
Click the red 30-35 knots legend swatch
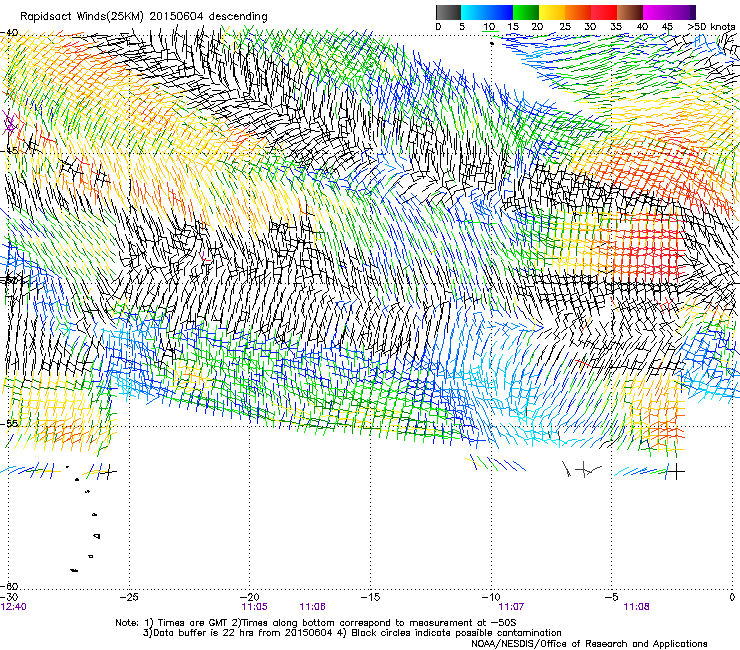point(604,12)
